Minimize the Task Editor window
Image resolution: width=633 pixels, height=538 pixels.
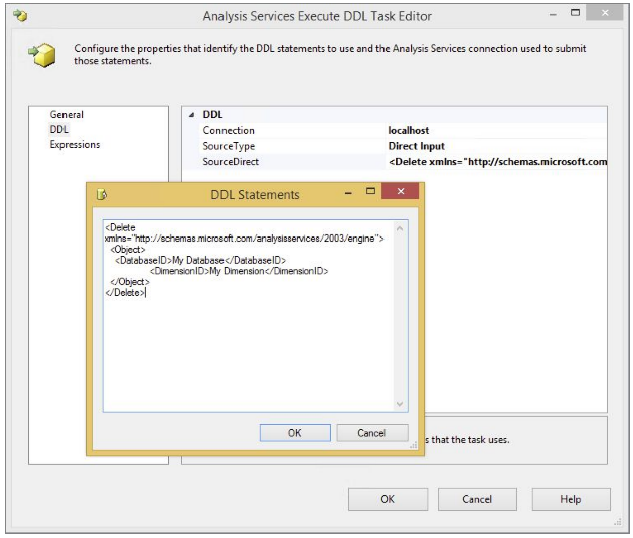[x=551, y=14]
